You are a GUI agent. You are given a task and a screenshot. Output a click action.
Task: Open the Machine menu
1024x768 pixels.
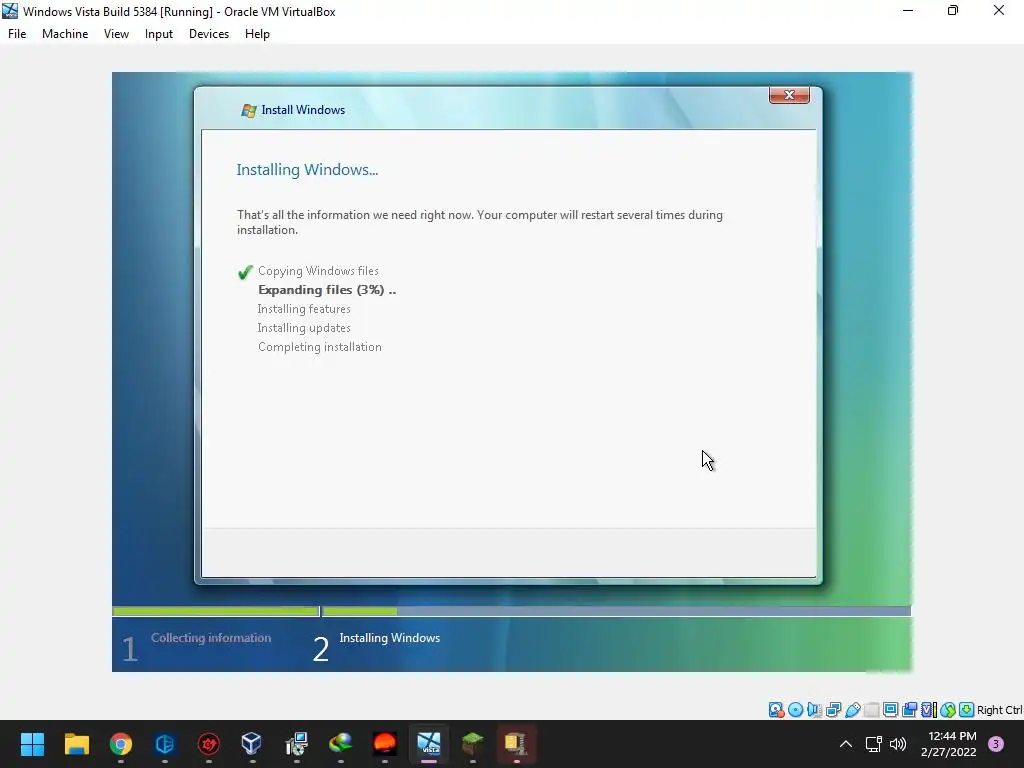point(65,34)
